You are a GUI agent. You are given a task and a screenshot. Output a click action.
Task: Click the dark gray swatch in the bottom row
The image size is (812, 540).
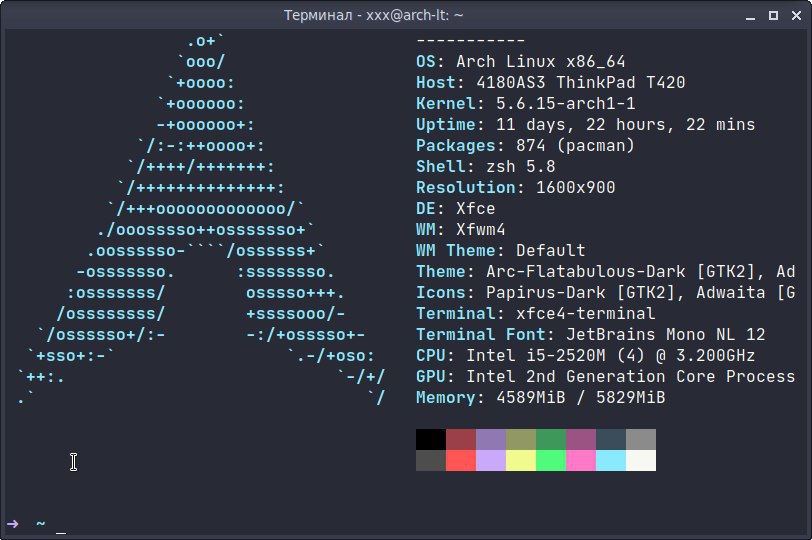[x=431, y=460]
